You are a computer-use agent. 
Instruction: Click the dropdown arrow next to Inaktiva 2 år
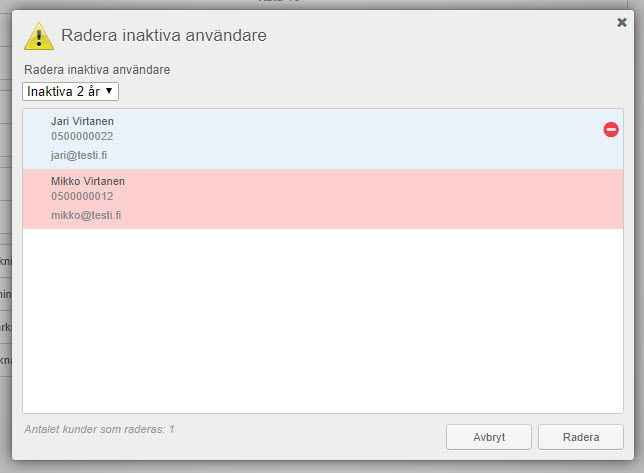pyautogui.click(x=109, y=90)
